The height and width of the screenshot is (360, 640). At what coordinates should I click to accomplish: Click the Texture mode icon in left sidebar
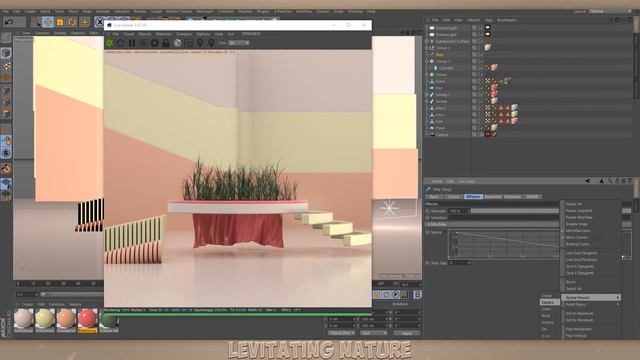[x=6, y=65]
